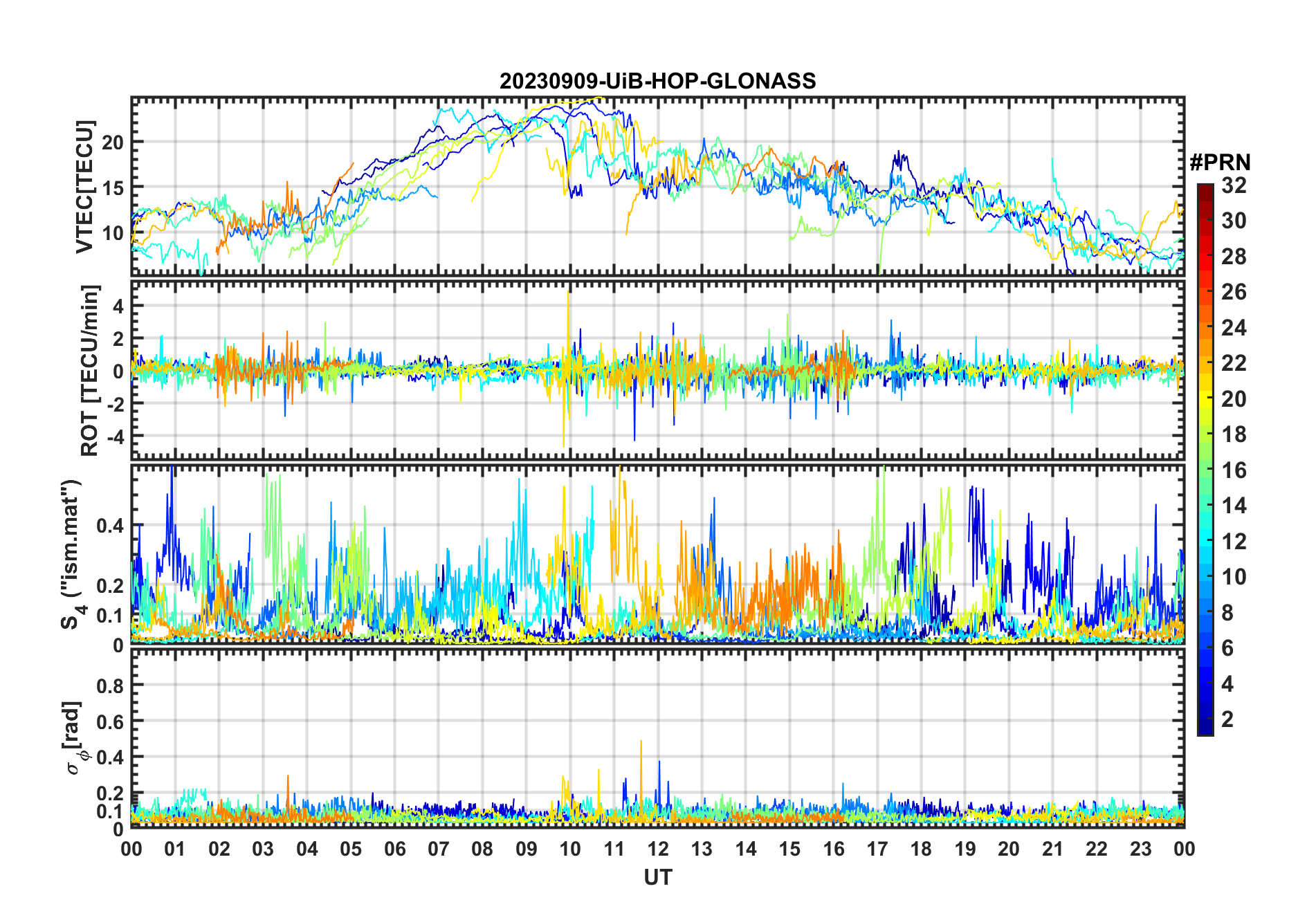The height and width of the screenshot is (920, 1316).
Task: Click the 0.8 tick on the sigma-phi y-axis
Action: [x=111, y=686]
